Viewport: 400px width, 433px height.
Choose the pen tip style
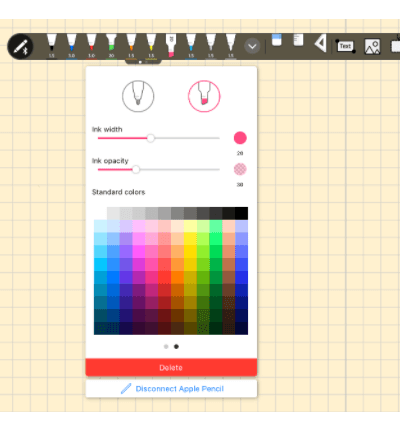(x=138, y=96)
